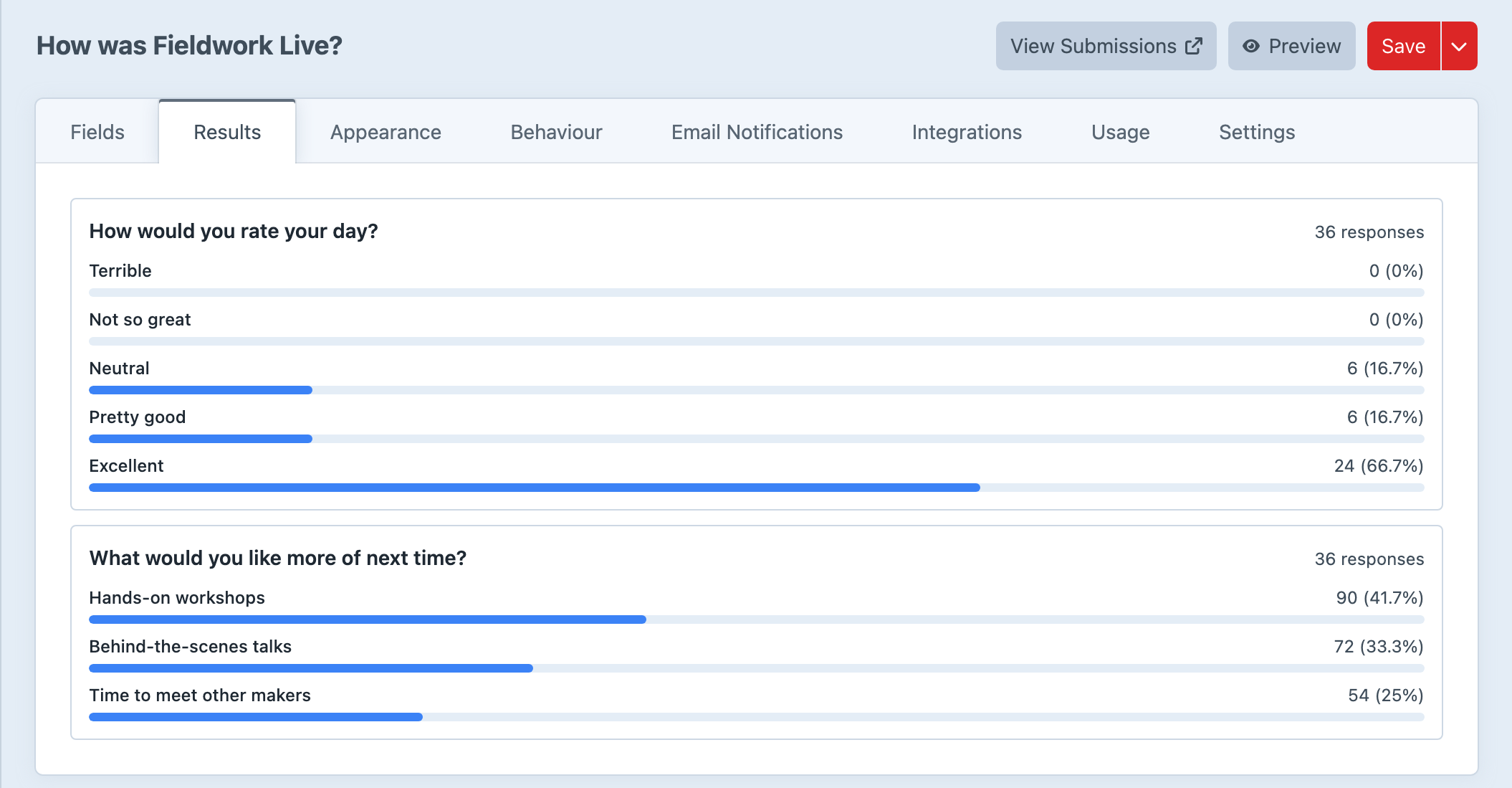Click the Excellent result progress bar
Image resolution: width=1512 pixels, height=788 pixels.
point(756,488)
